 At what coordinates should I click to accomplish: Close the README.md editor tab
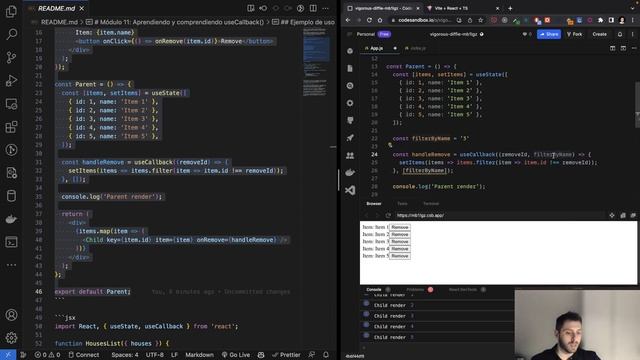pyautogui.click(x=82, y=8)
